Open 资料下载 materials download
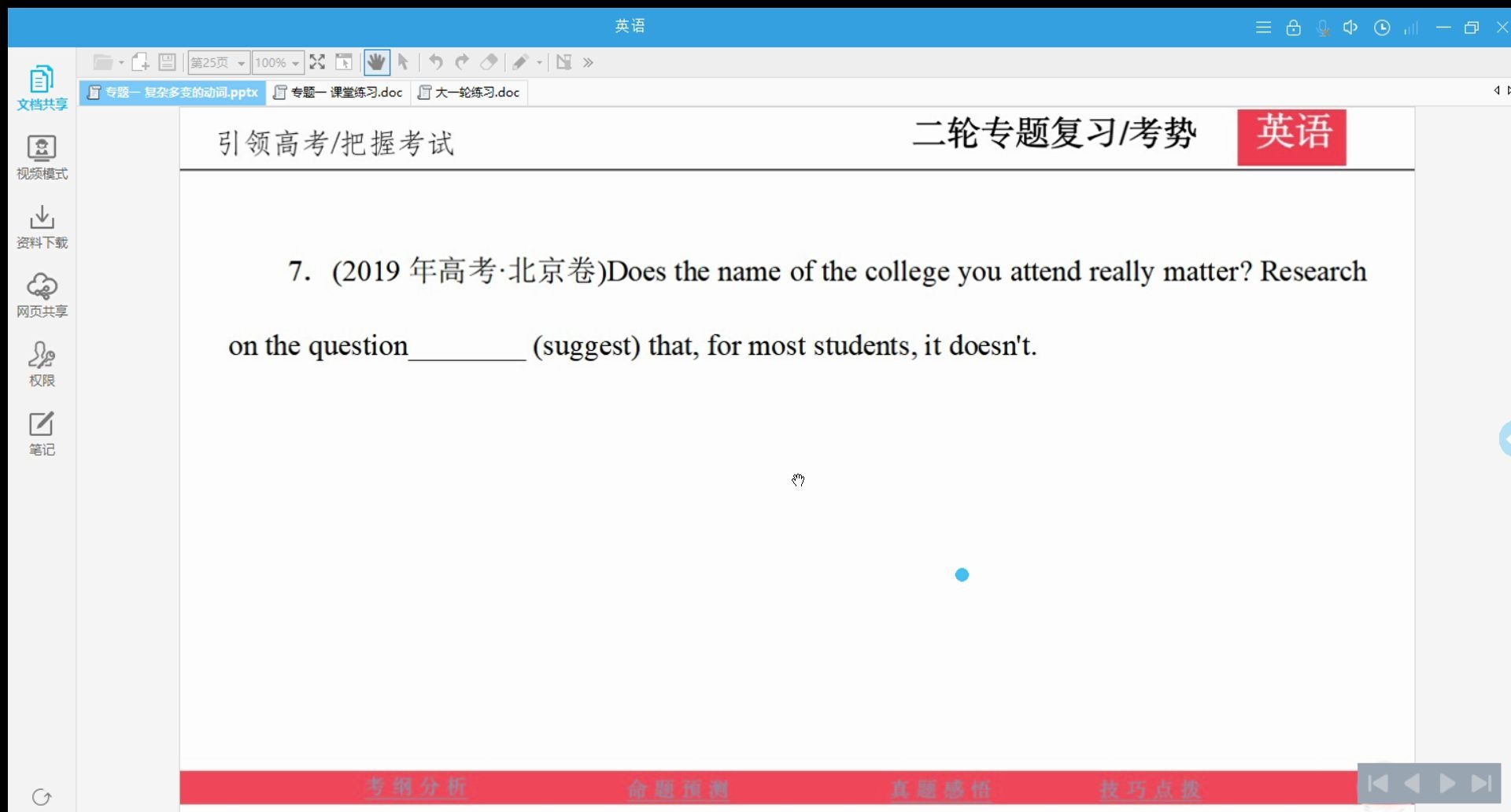 [42, 227]
